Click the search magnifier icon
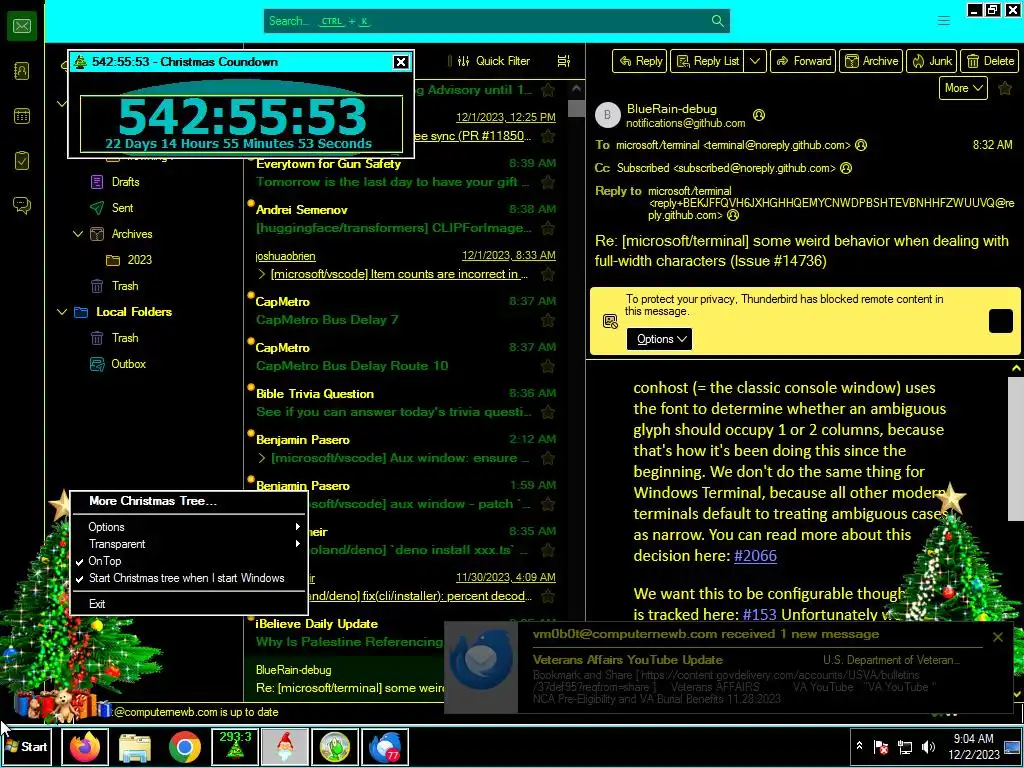The width and height of the screenshot is (1024, 768). tap(717, 21)
